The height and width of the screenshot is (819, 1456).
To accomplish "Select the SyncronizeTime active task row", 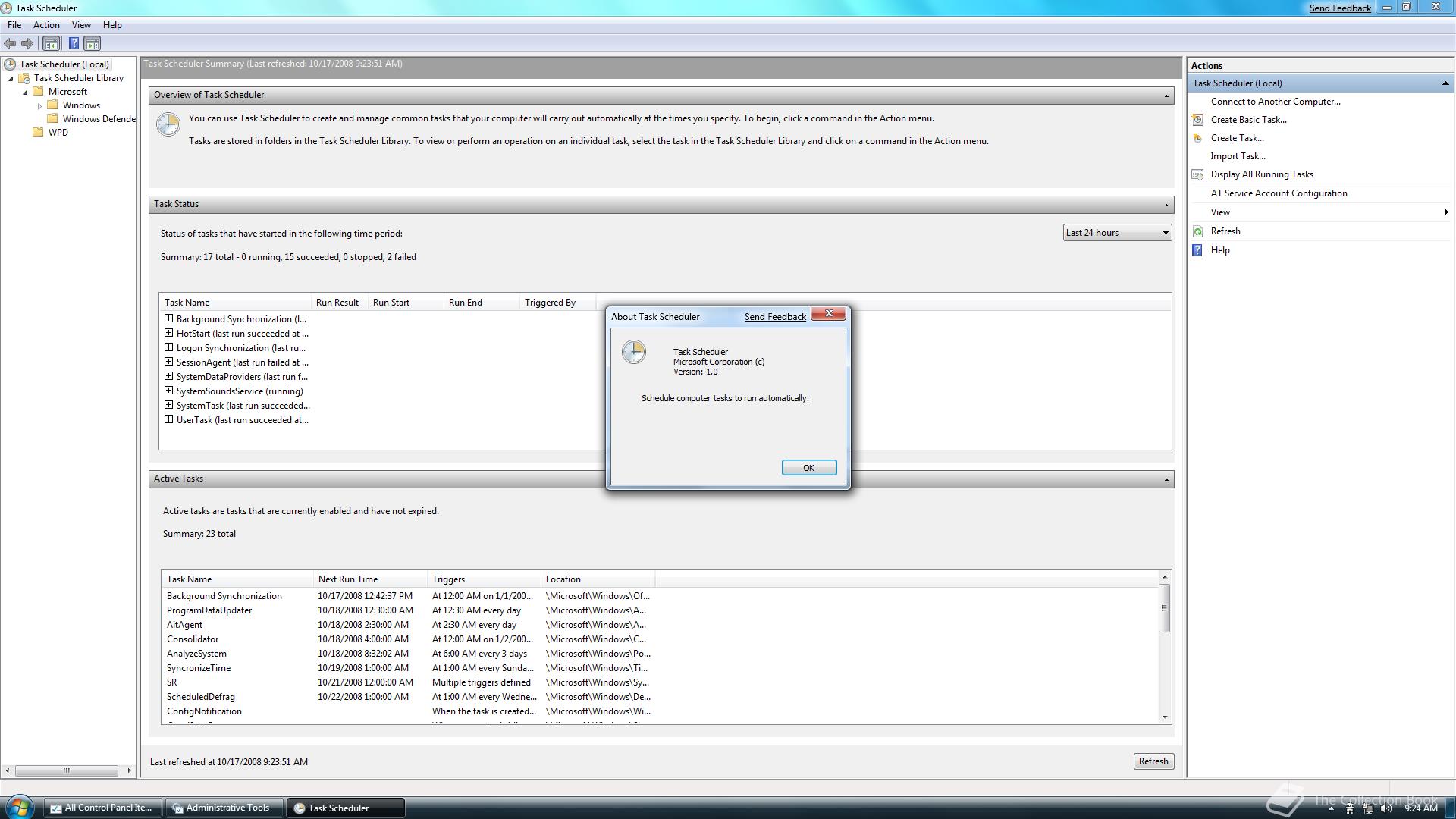I will click(408, 668).
